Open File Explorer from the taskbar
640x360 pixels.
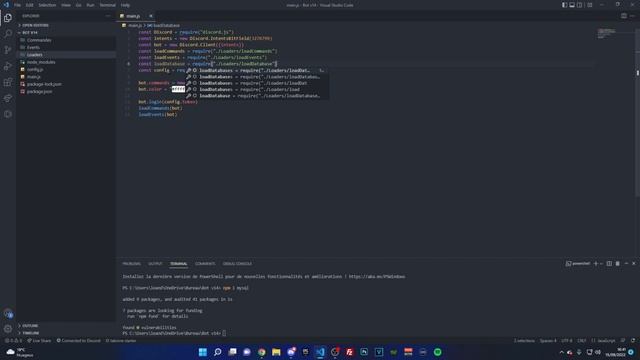pos(276,352)
